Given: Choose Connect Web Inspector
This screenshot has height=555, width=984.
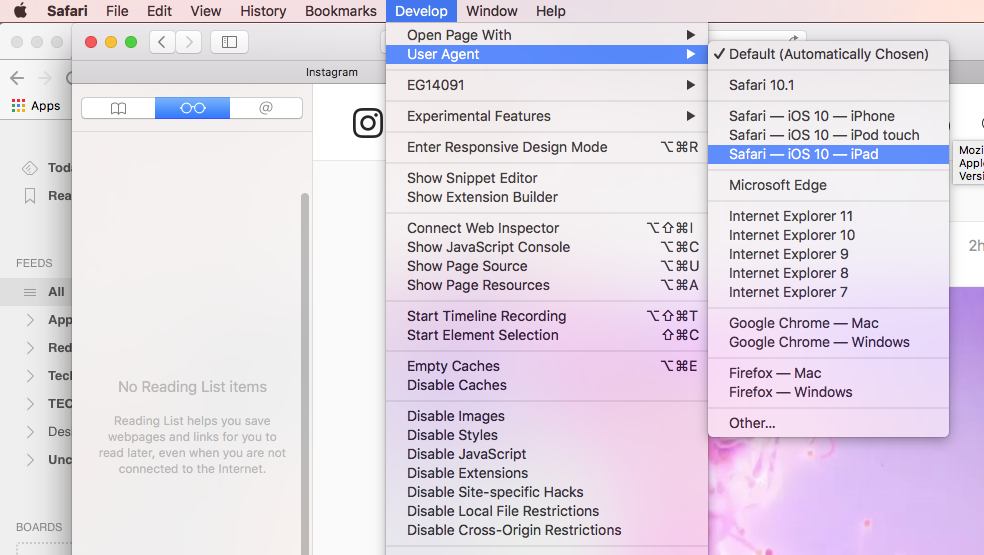Looking at the screenshot, I should pyautogui.click(x=547, y=228).
